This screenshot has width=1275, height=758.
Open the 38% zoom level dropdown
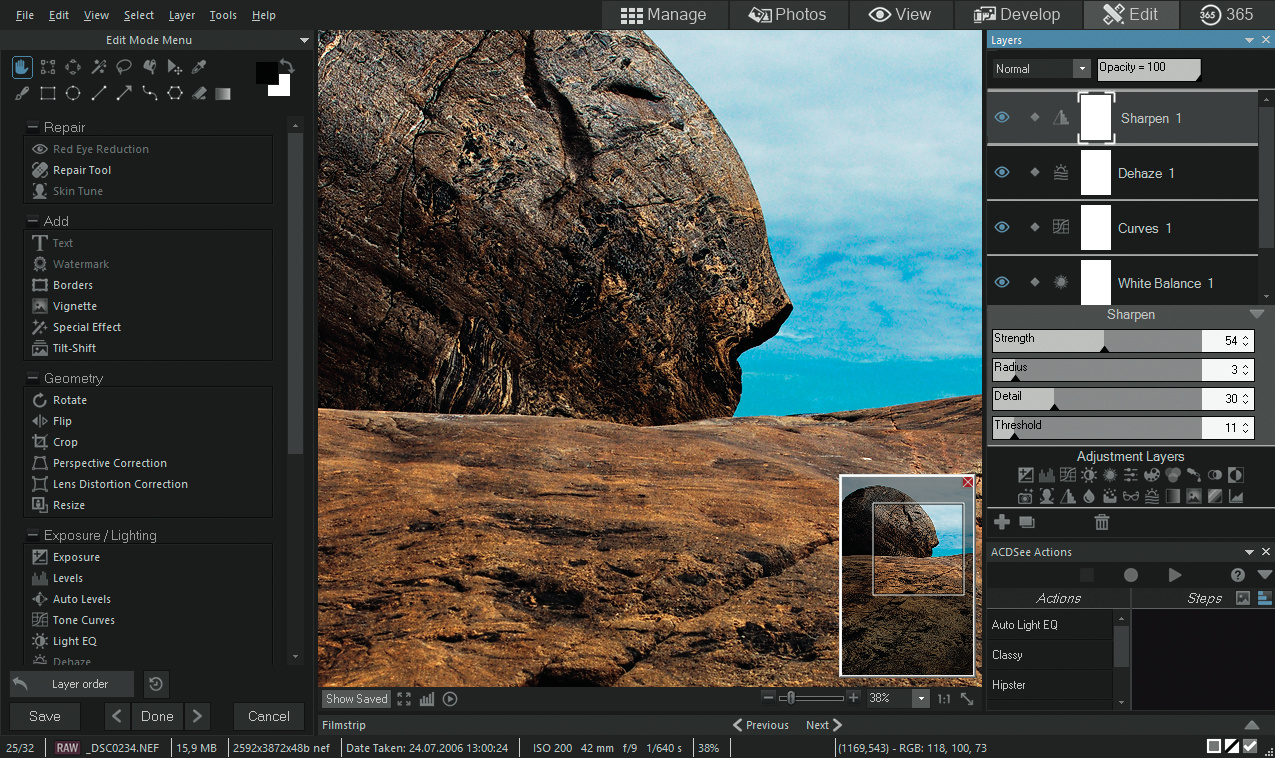[920, 699]
